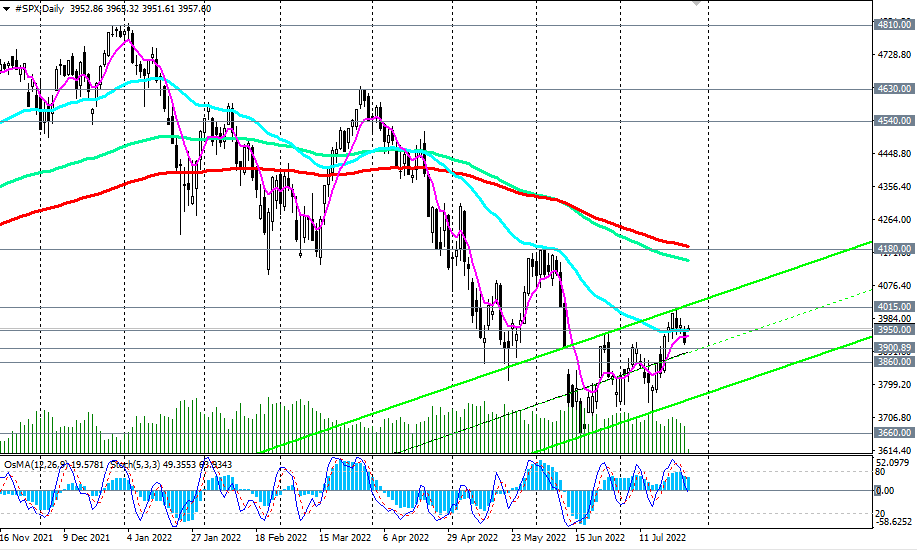
Task: Click the 4540.00 price level tag
Action: [x=894, y=121]
